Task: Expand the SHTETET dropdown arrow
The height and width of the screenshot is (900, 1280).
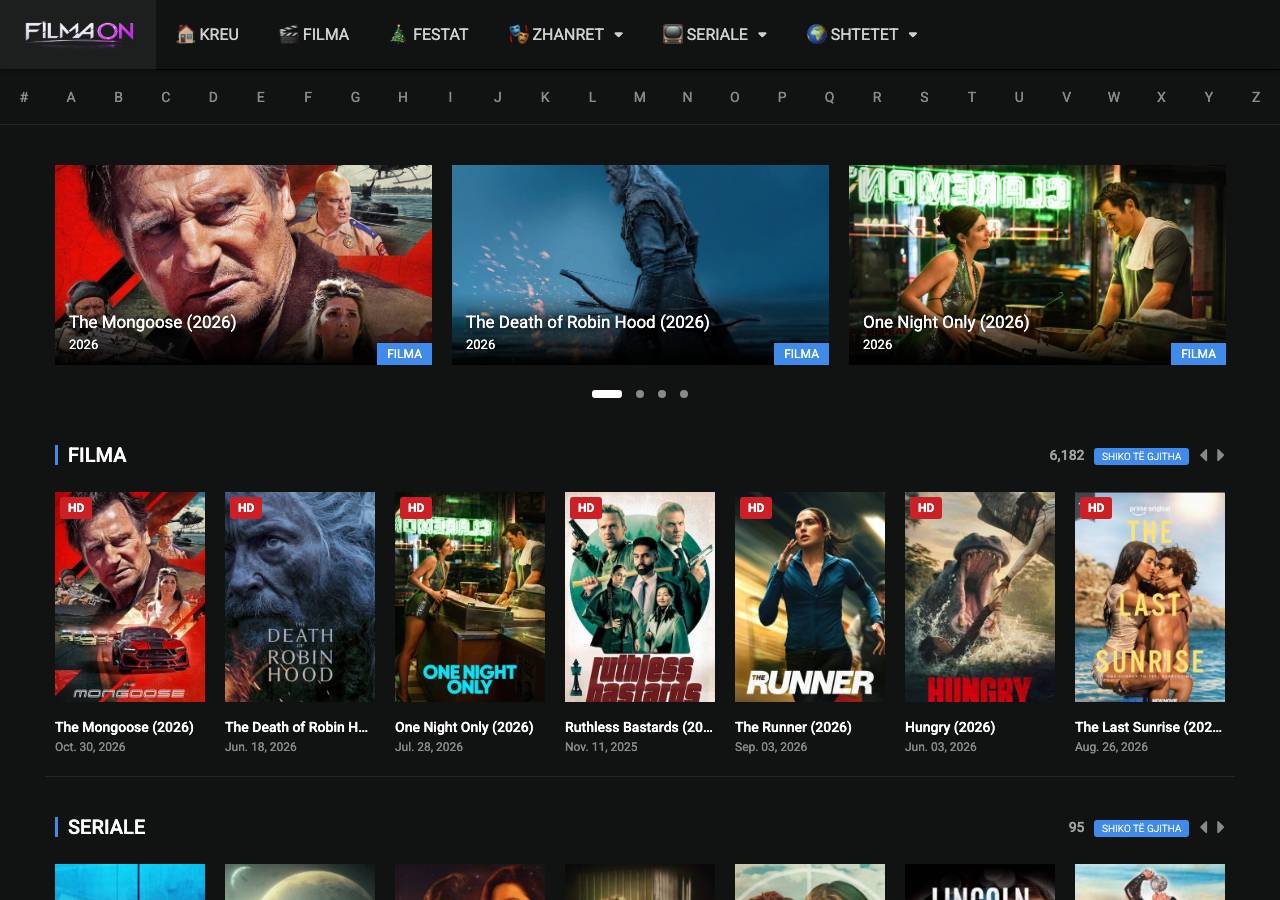Action: click(x=912, y=35)
